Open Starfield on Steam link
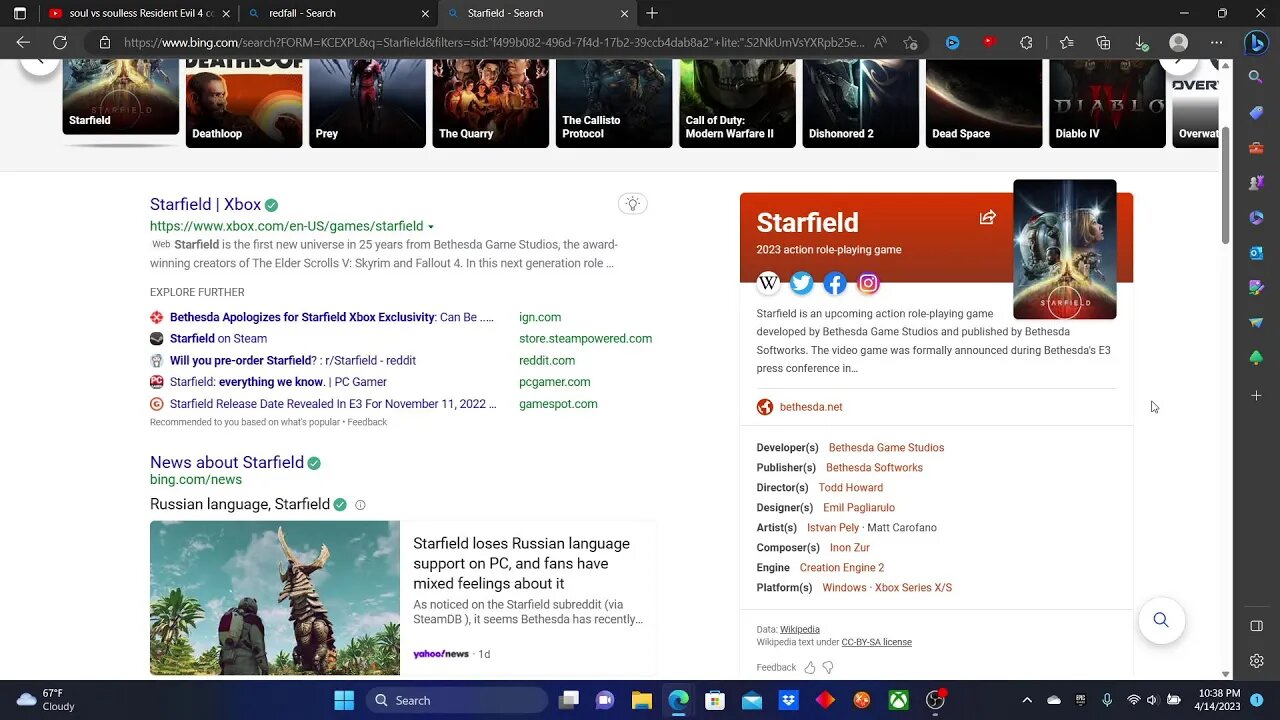Image resolution: width=1280 pixels, height=720 pixels. click(218, 338)
